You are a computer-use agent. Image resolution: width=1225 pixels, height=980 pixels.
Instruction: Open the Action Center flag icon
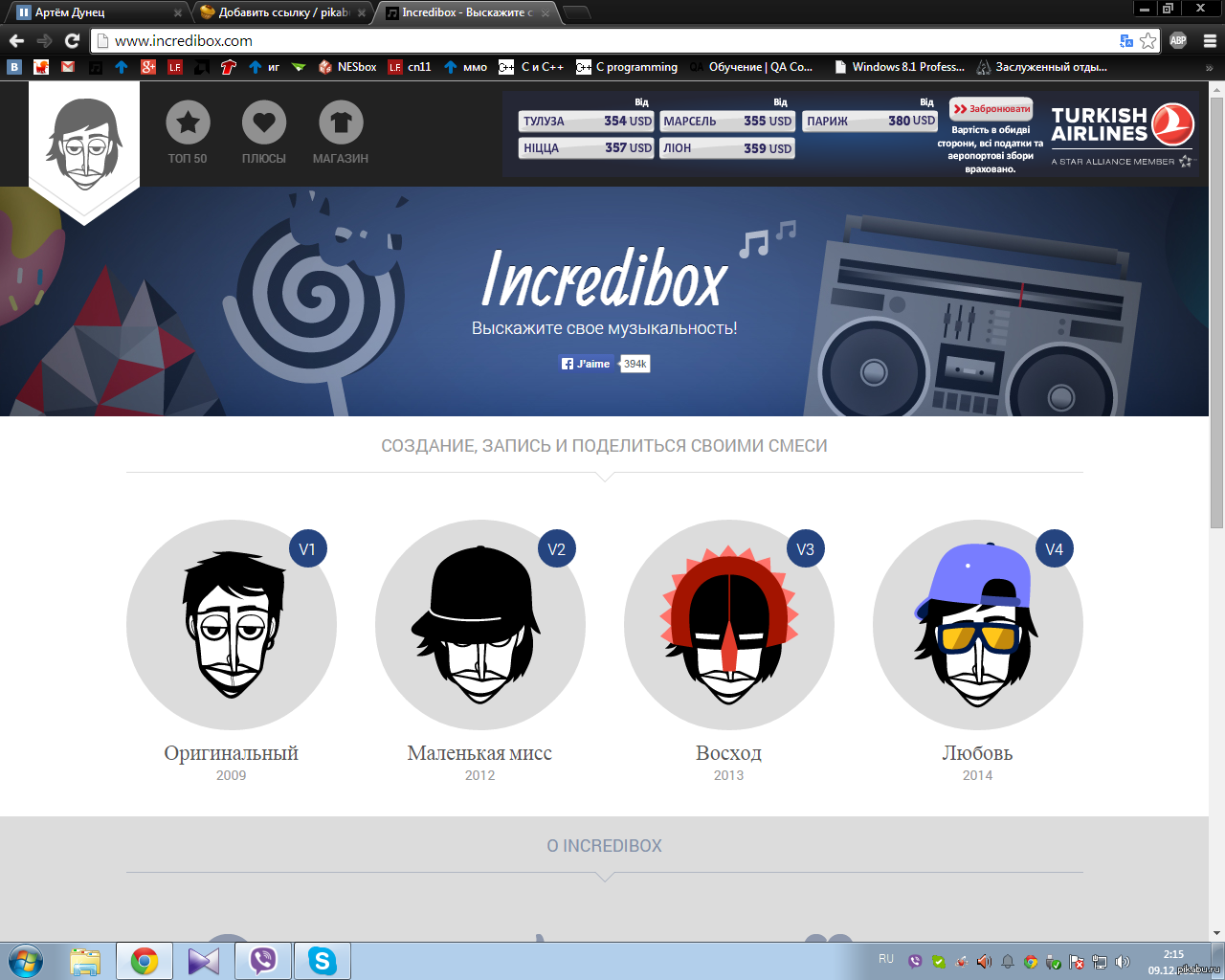(x=1077, y=962)
